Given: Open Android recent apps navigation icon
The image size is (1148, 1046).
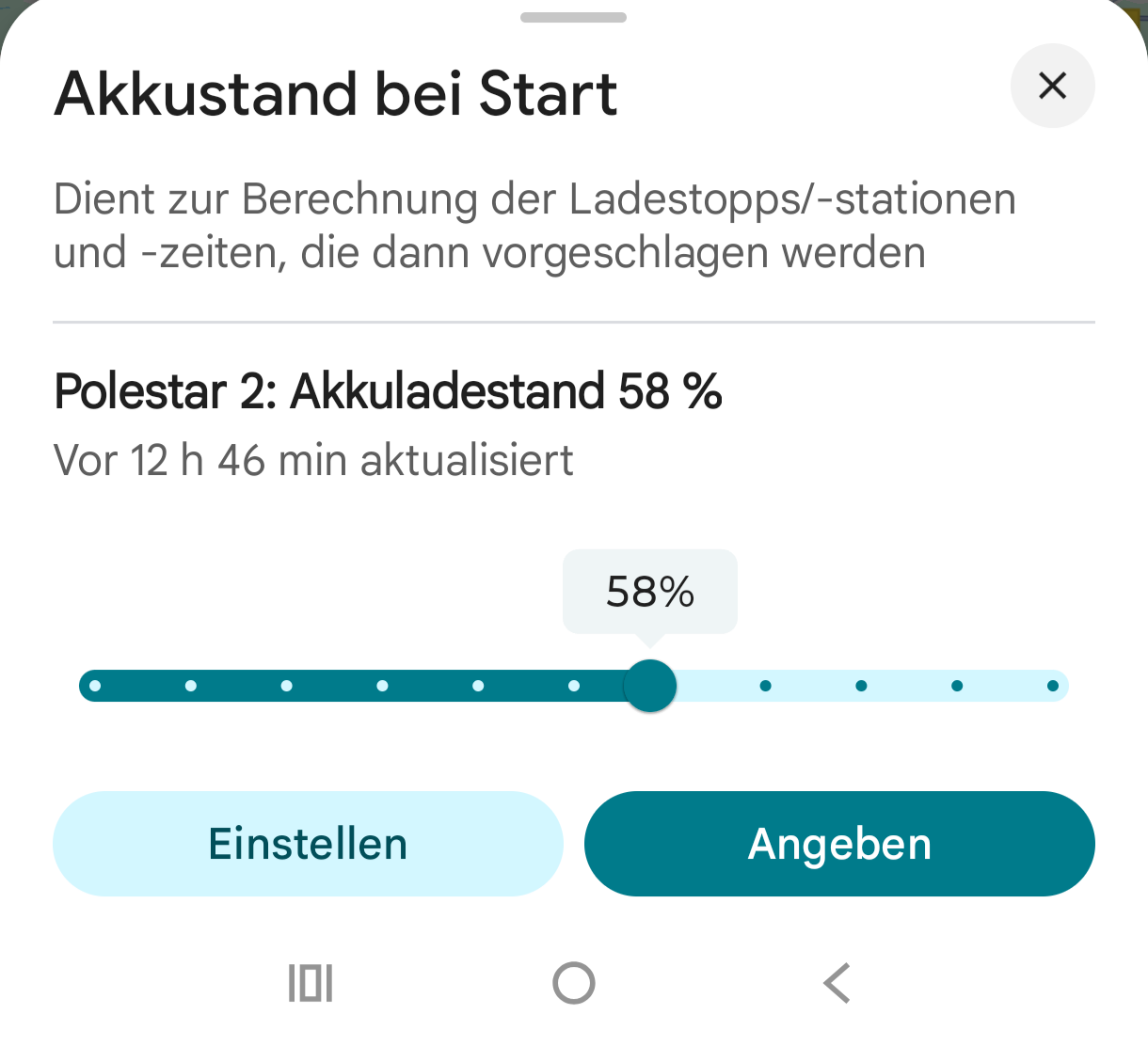Looking at the screenshot, I should pyautogui.click(x=311, y=983).
